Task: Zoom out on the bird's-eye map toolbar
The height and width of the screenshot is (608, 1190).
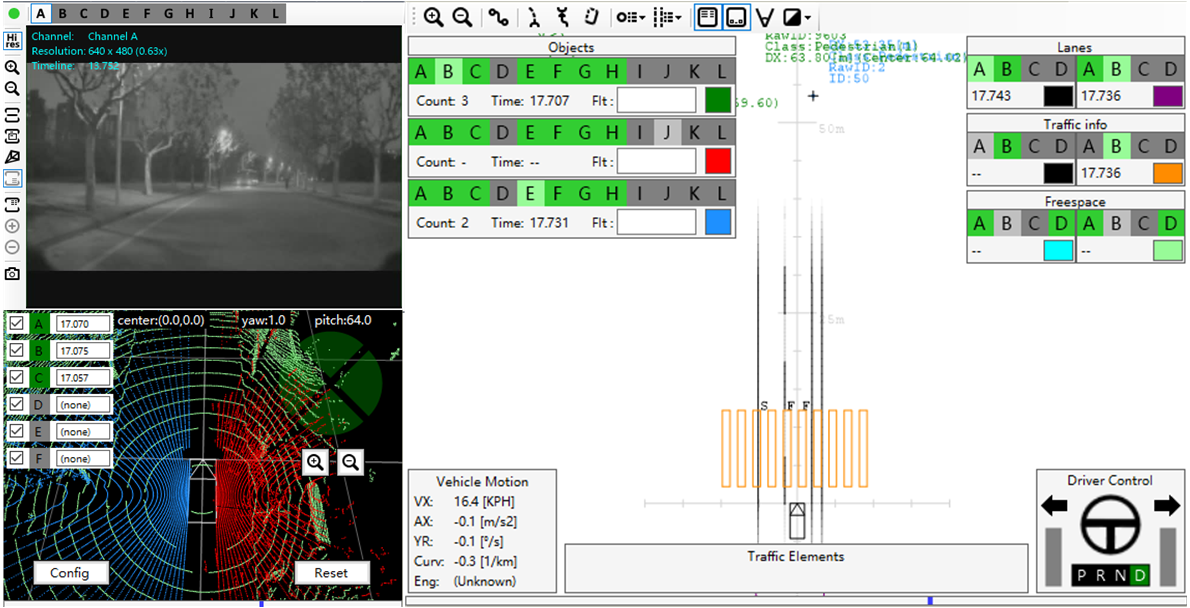Action: point(462,17)
